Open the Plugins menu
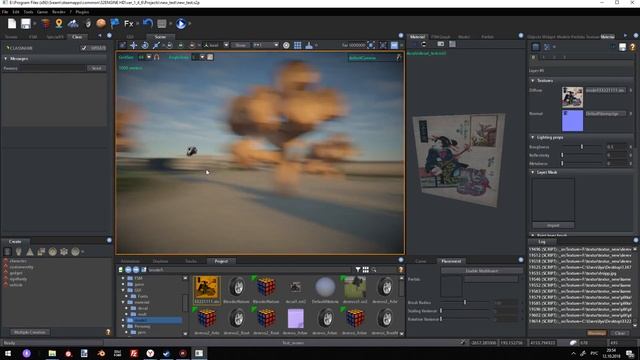The image size is (640, 360). click(82, 12)
